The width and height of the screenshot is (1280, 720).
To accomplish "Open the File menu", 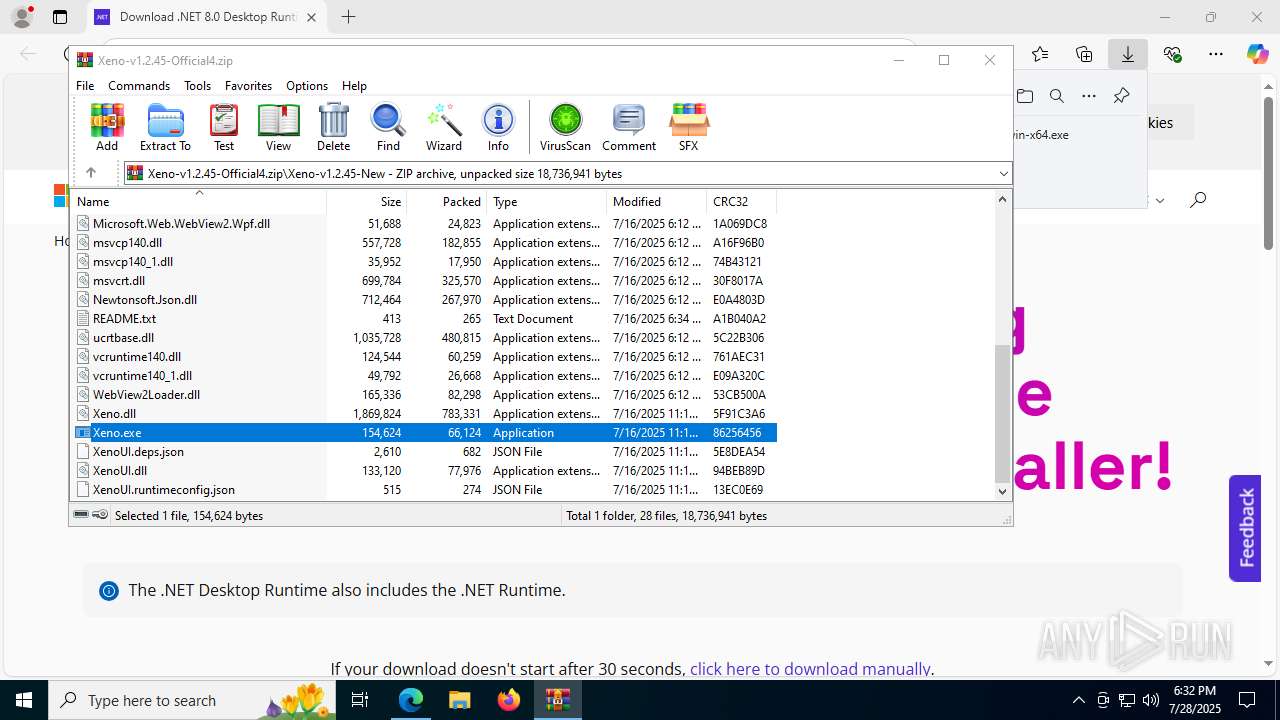I will point(85,86).
